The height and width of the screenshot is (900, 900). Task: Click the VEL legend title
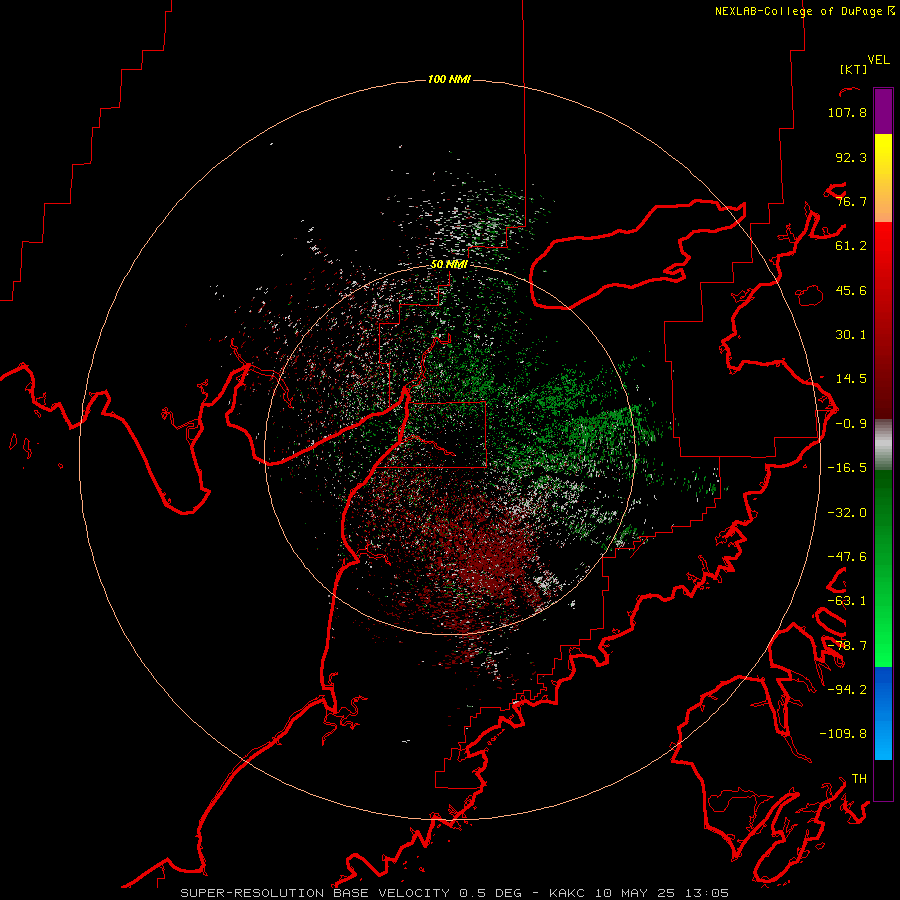click(878, 60)
